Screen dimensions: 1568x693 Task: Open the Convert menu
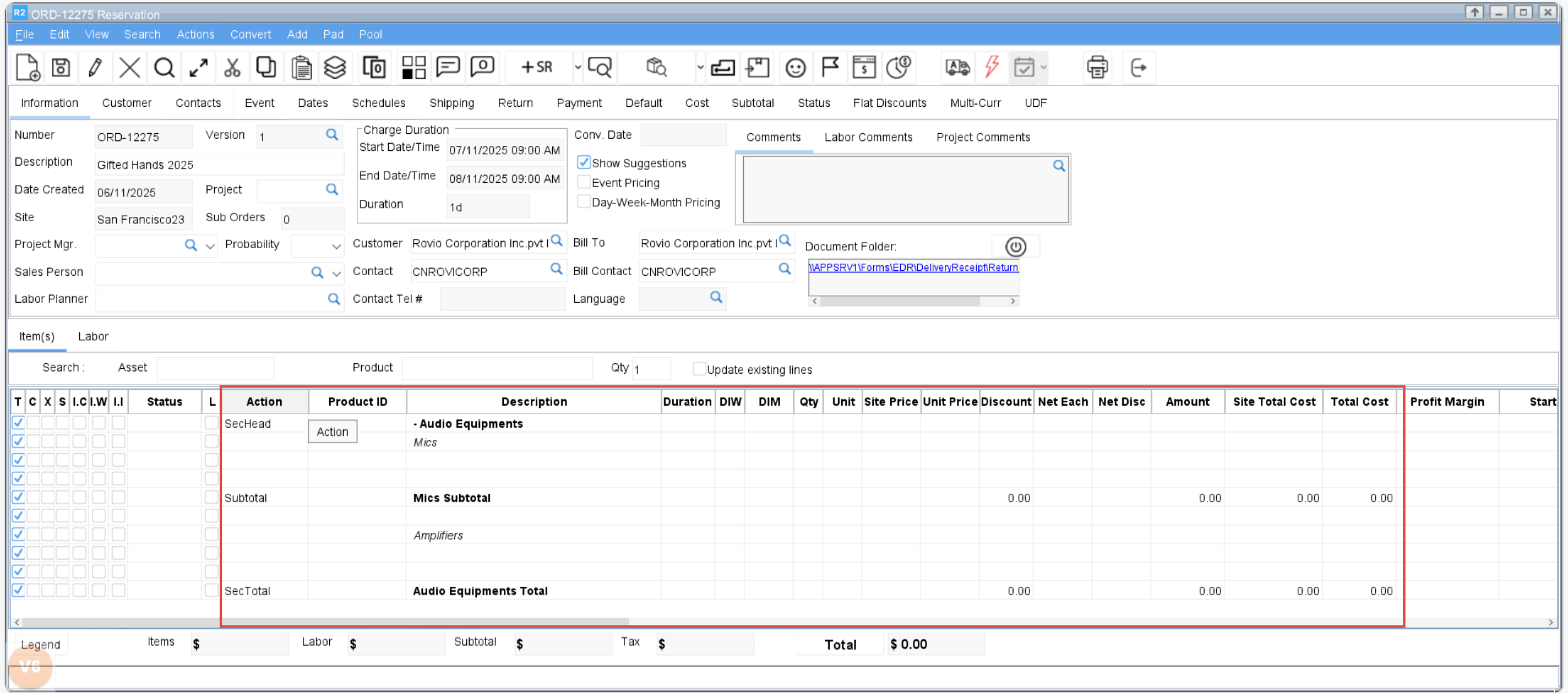coord(250,34)
